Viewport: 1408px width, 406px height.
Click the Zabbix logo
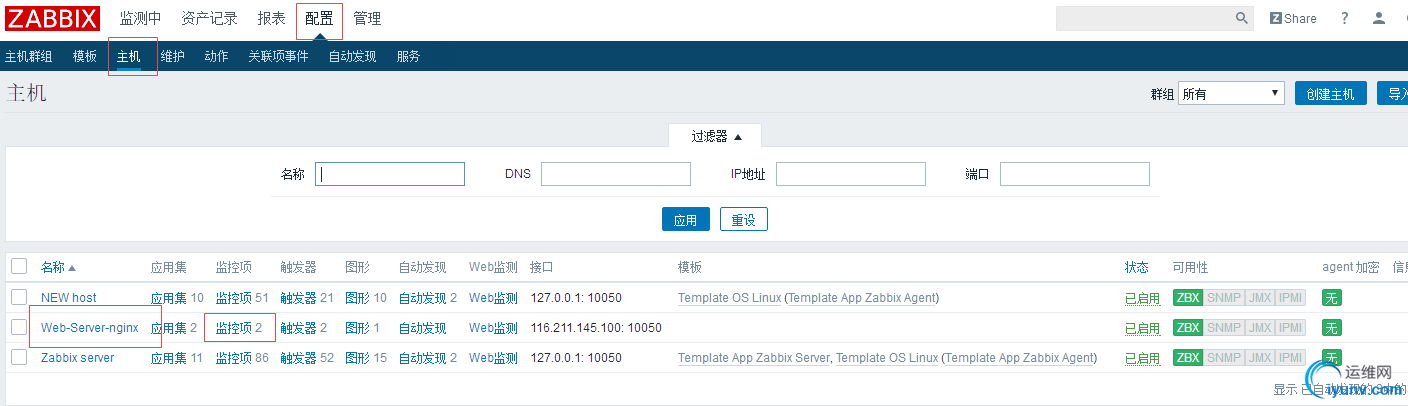point(53,18)
